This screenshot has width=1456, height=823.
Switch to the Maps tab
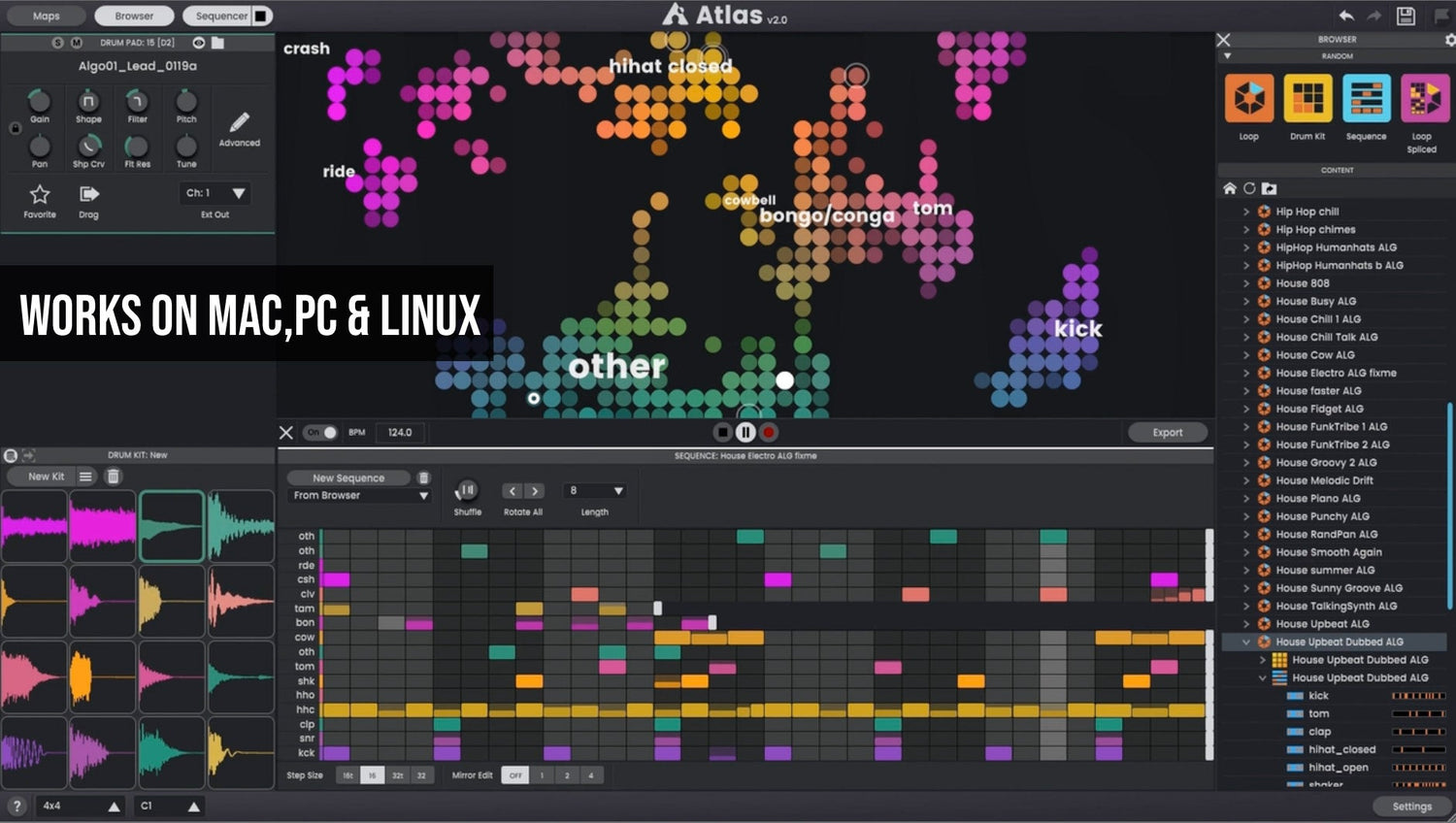(x=46, y=16)
